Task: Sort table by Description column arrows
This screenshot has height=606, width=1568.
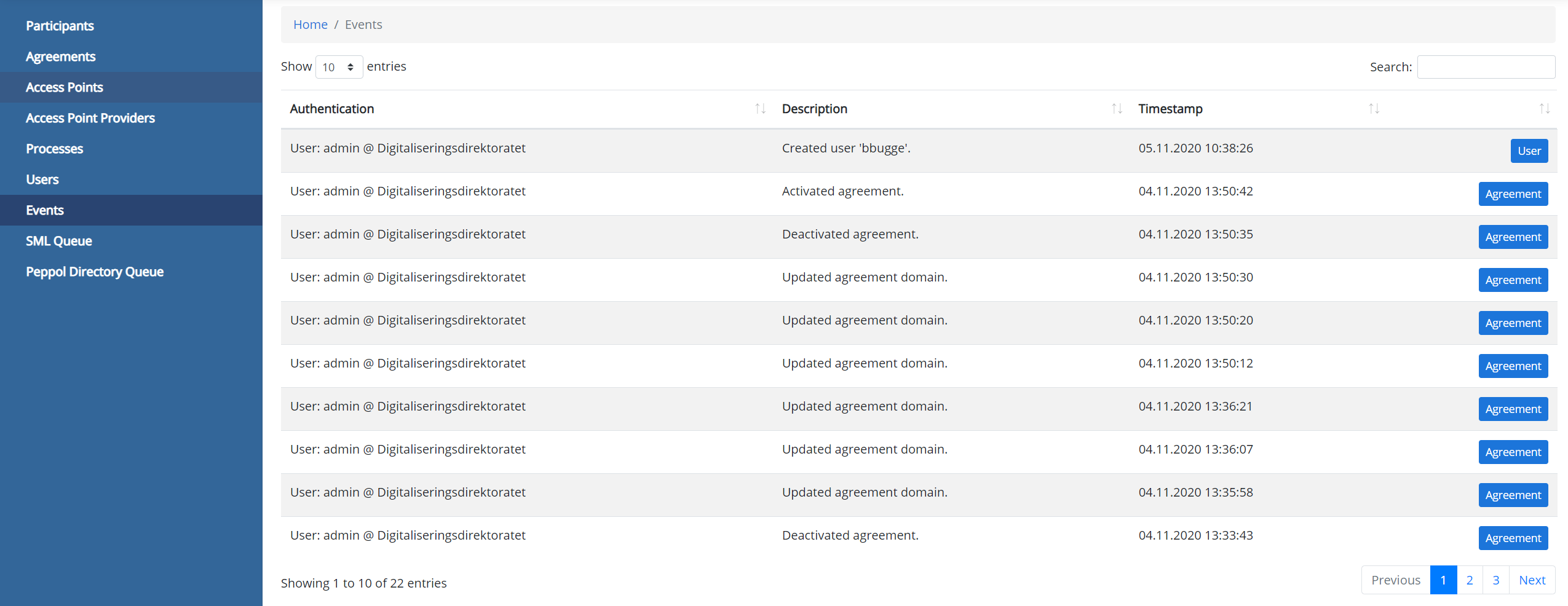Action: point(1117,109)
